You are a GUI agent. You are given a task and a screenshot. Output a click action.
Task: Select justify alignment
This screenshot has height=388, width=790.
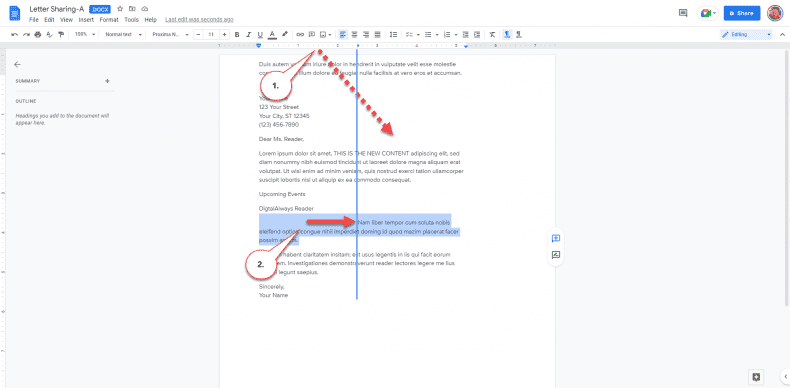(377, 34)
